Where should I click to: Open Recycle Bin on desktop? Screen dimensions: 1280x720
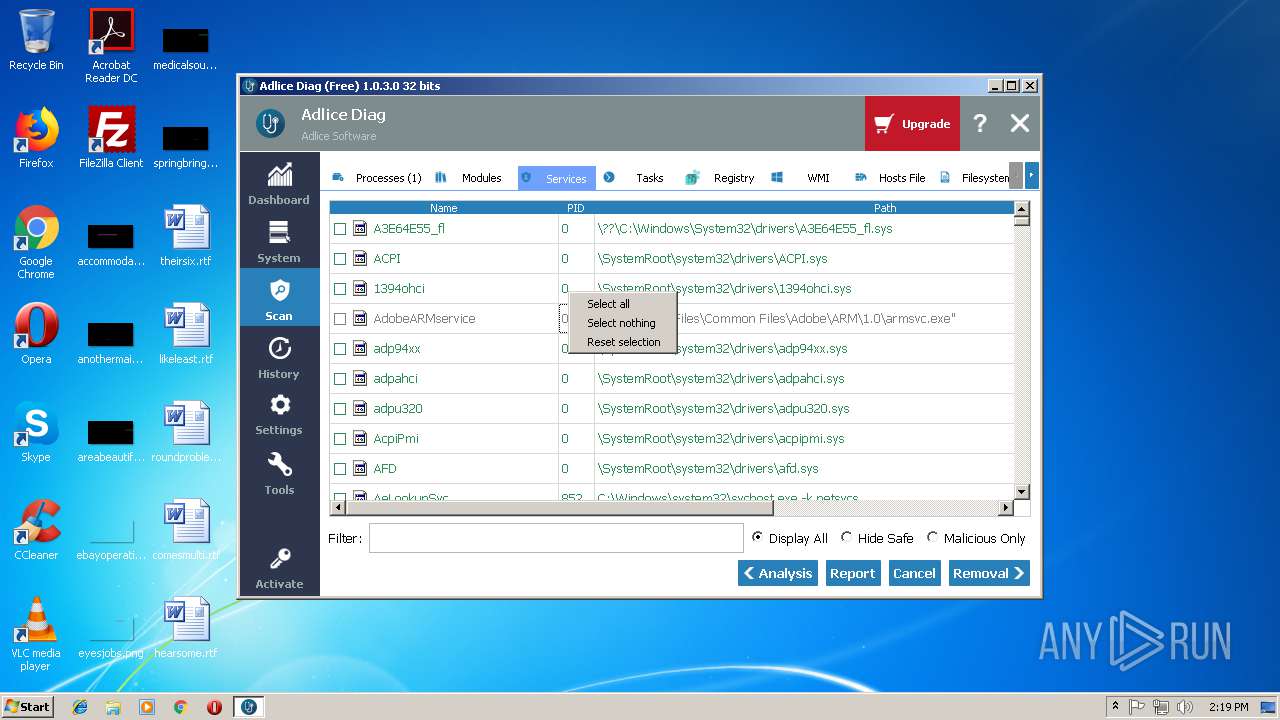tap(36, 40)
